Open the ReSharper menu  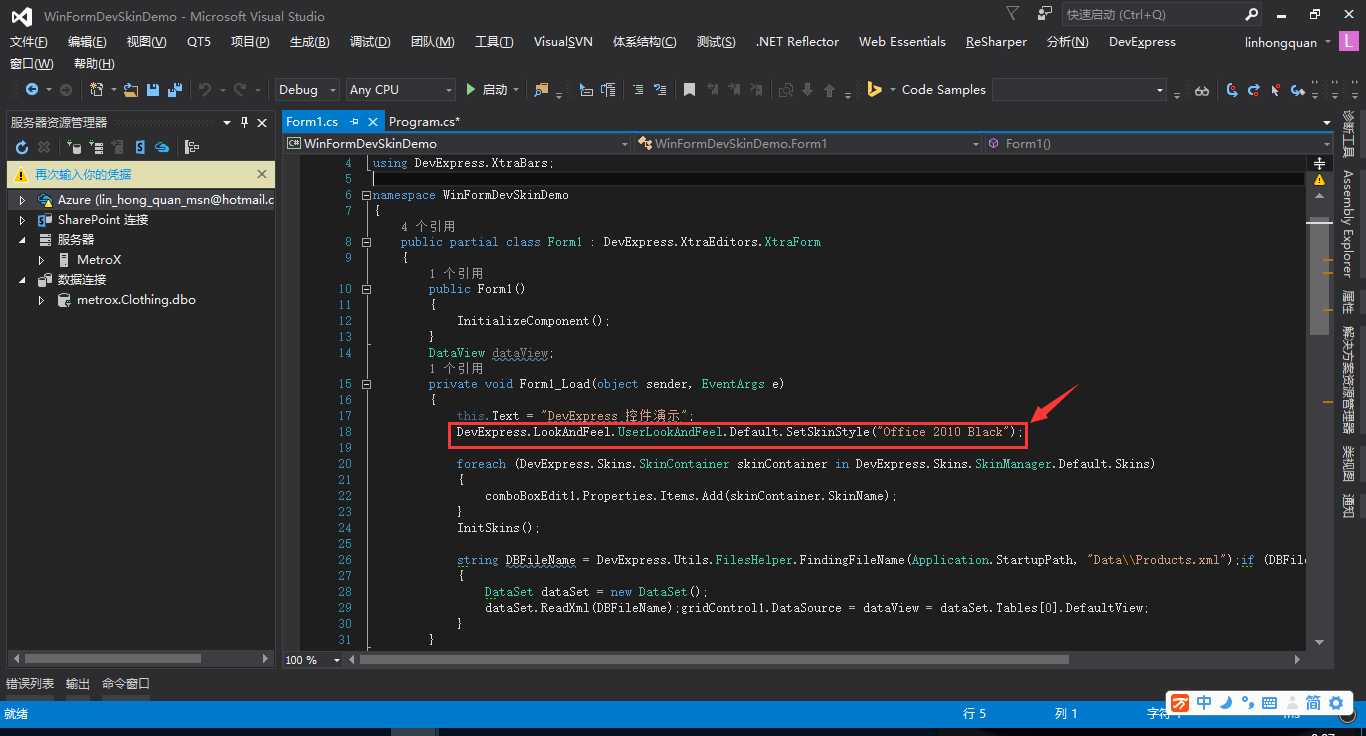(996, 42)
